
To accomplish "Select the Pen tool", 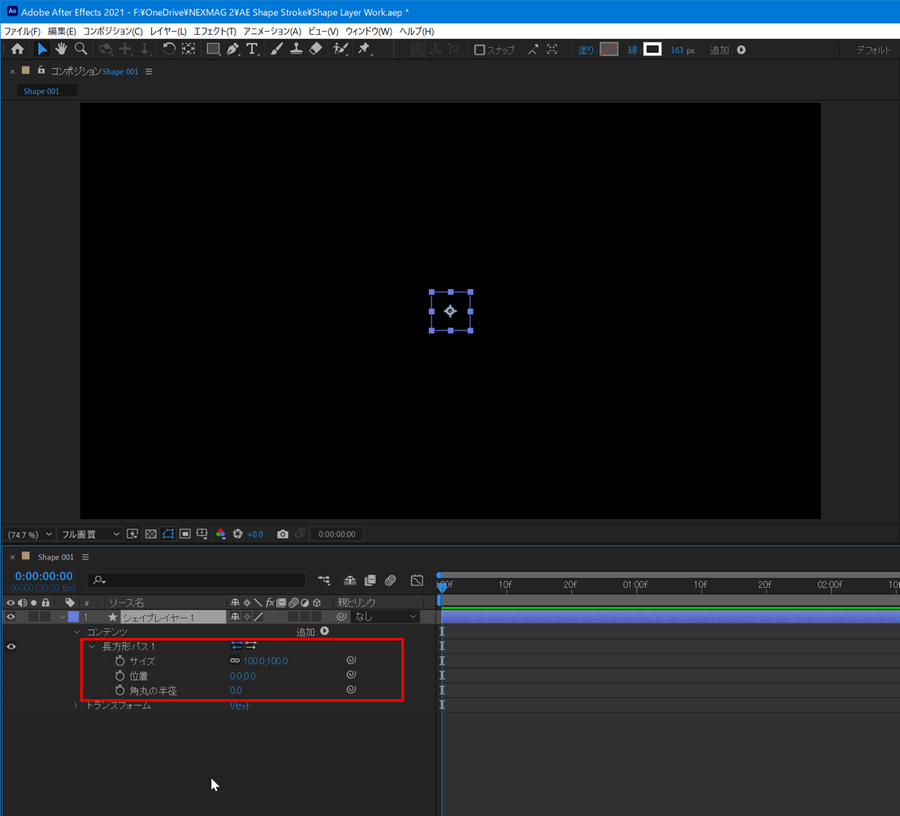I will (x=232, y=49).
